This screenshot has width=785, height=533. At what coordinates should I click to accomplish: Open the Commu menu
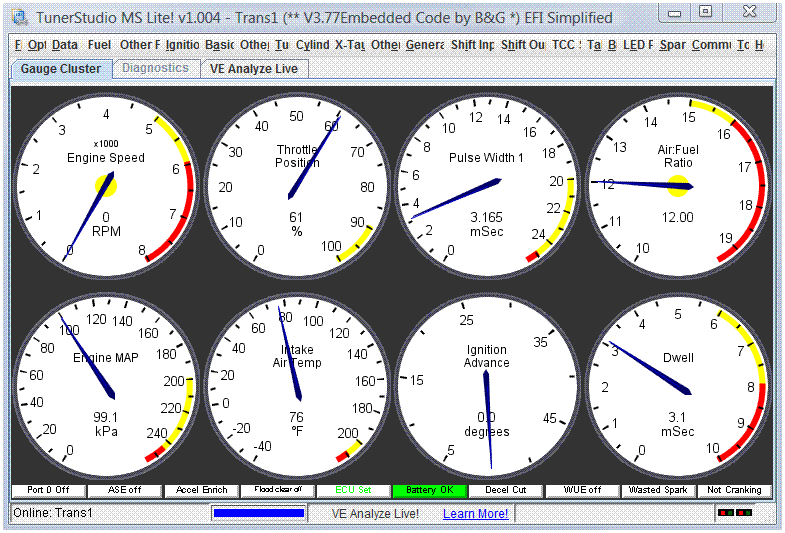click(711, 45)
